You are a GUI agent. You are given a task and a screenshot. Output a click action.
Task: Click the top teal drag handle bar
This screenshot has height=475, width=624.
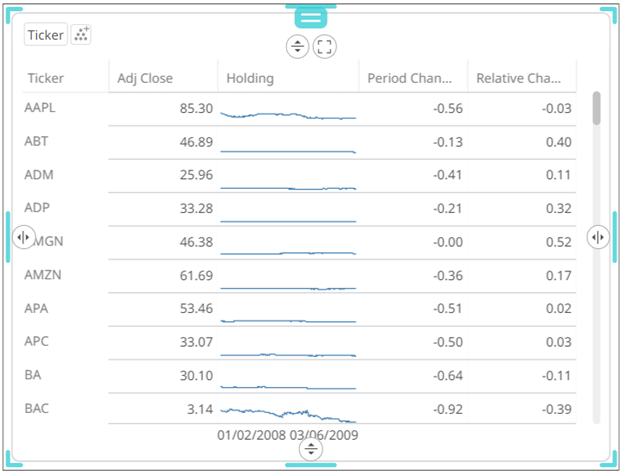[311, 17]
